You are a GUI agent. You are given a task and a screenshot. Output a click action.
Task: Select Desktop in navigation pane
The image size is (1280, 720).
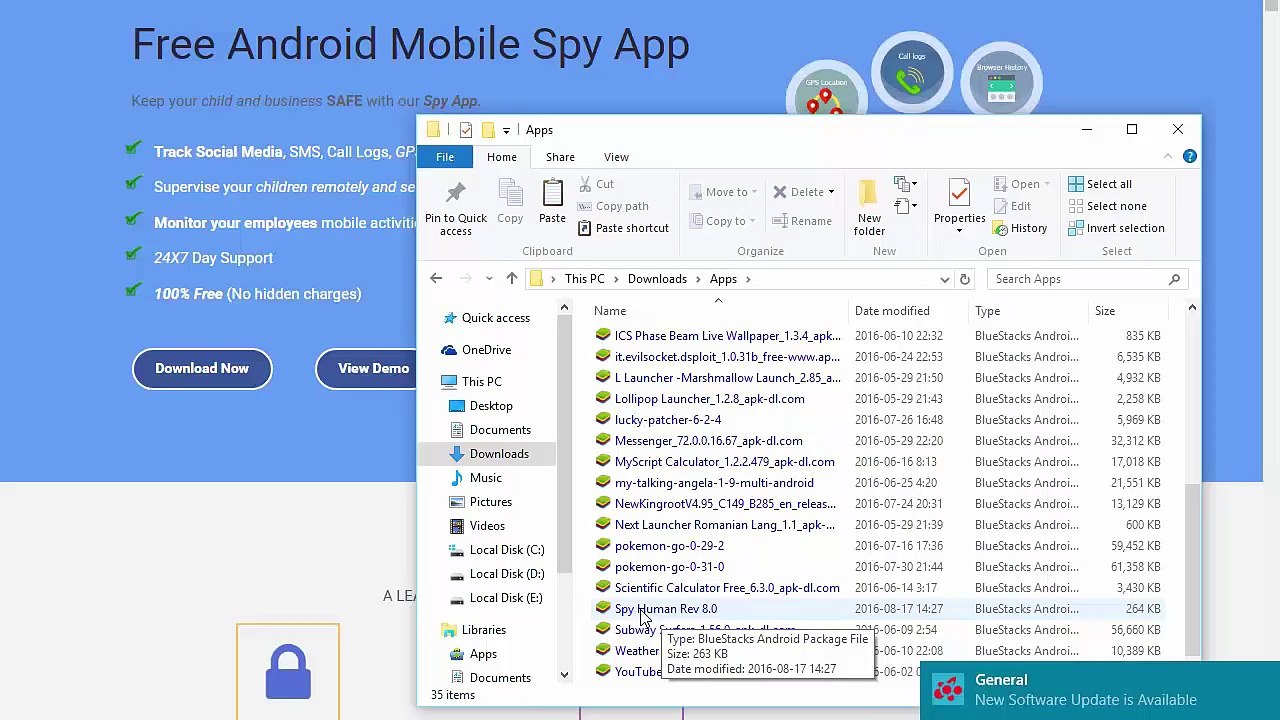tap(491, 406)
